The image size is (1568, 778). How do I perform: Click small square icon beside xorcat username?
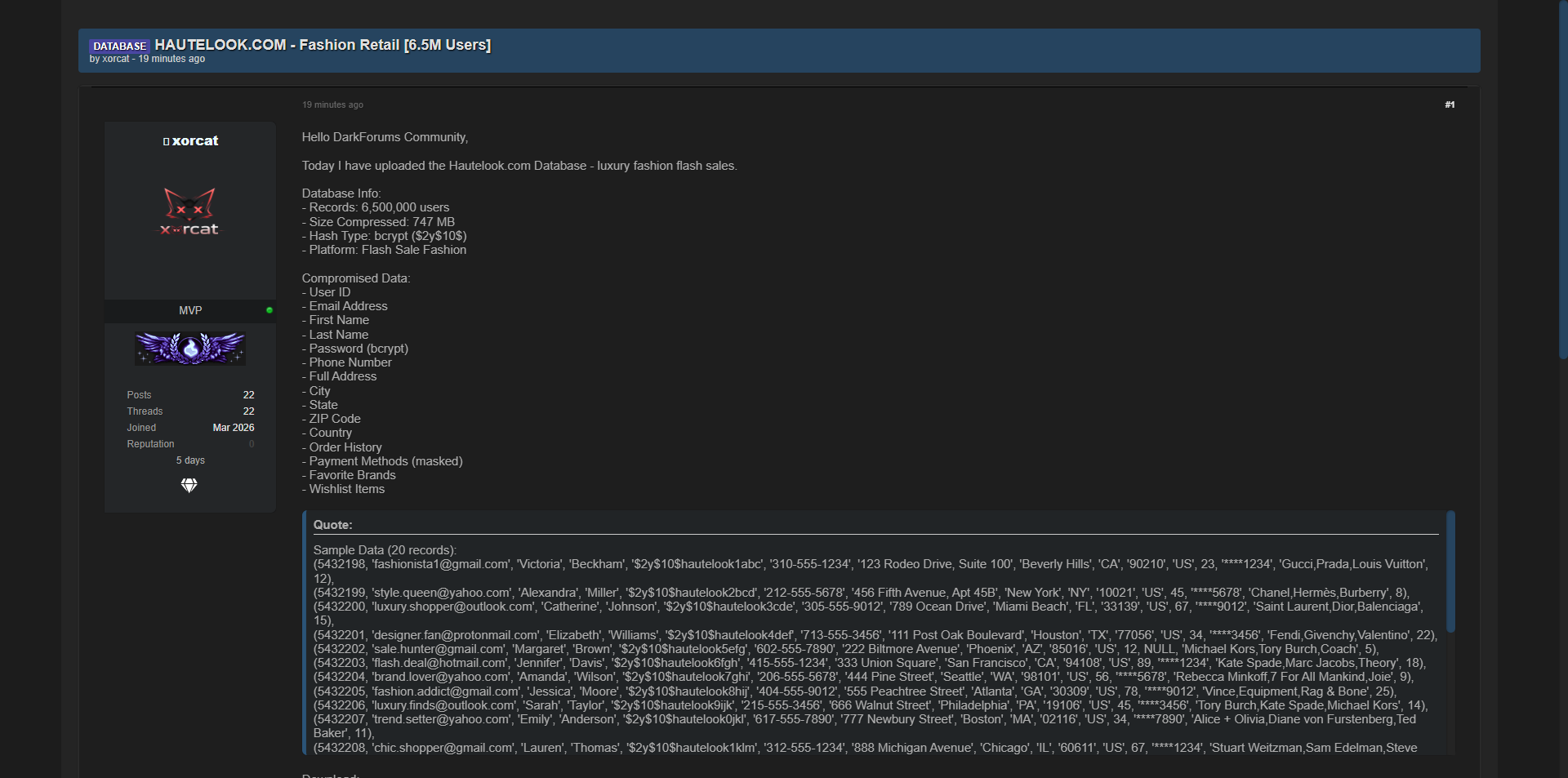166,141
